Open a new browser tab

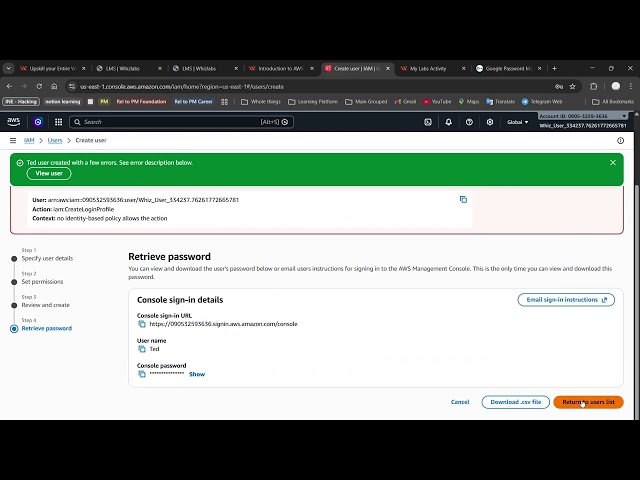tap(554, 69)
